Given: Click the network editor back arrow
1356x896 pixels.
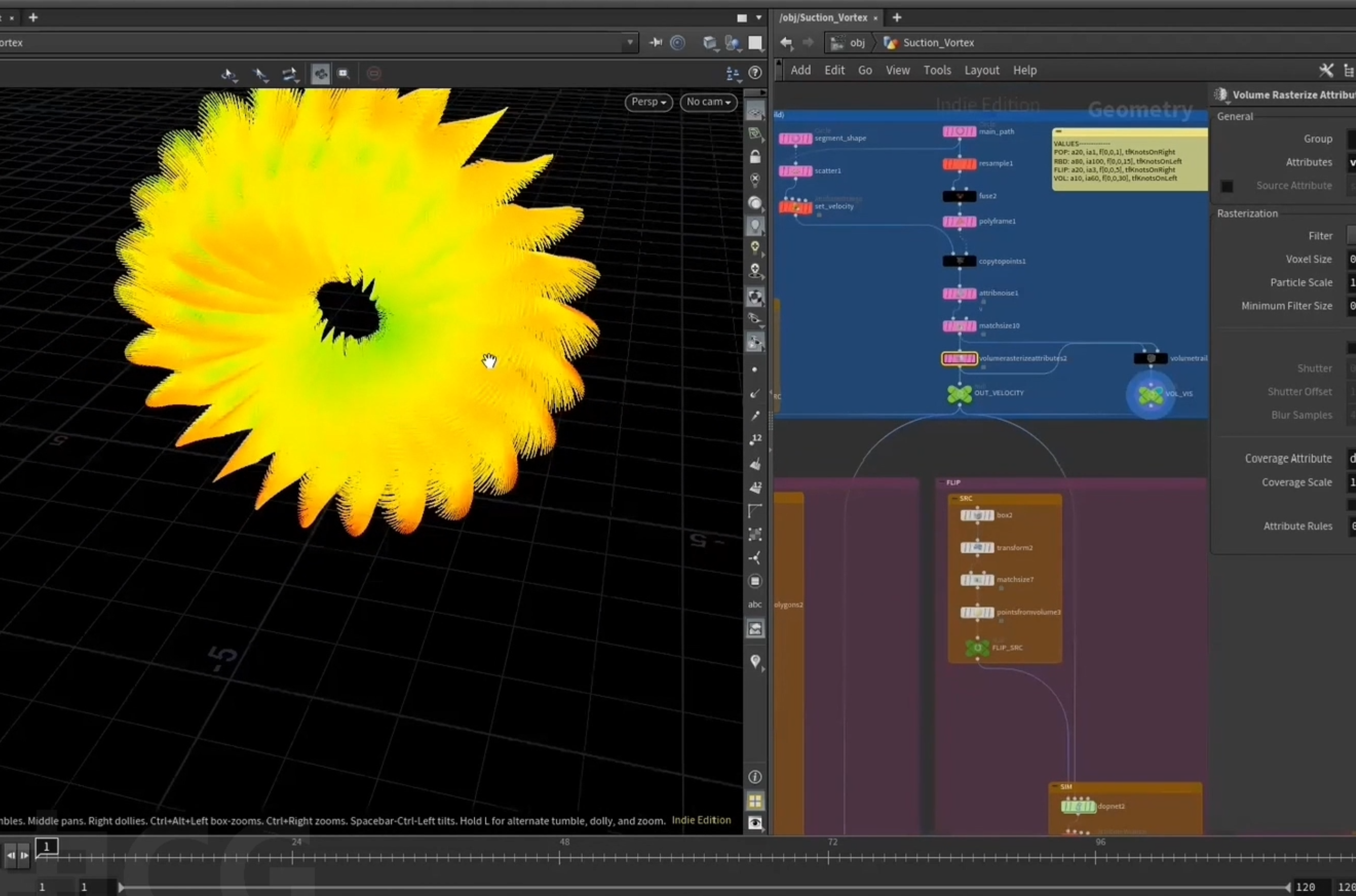Looking at the screenshot, I should click(x=786, y=42).
